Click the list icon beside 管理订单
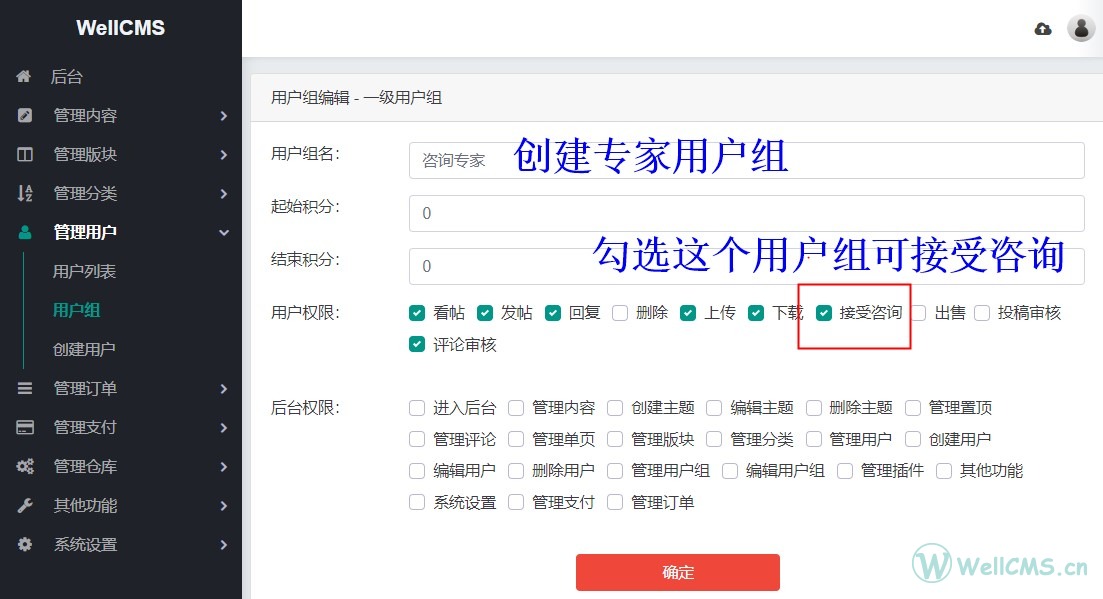 coord(25,388)
